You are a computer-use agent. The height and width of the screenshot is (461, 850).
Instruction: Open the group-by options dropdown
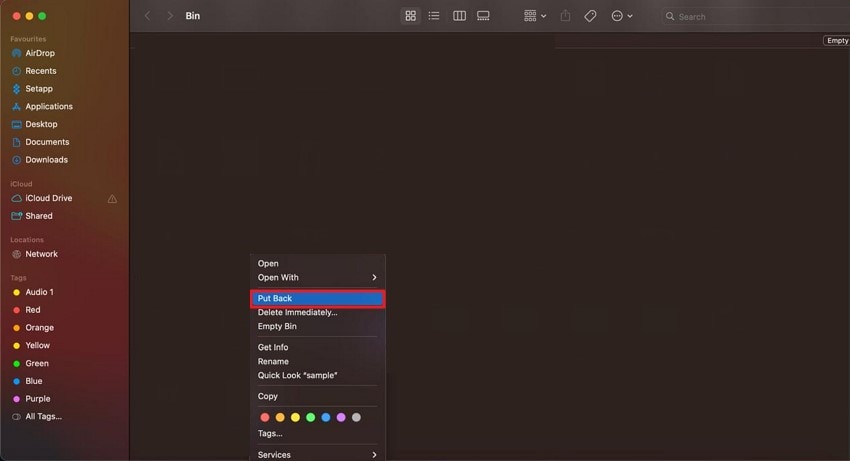tap(535, 16)
